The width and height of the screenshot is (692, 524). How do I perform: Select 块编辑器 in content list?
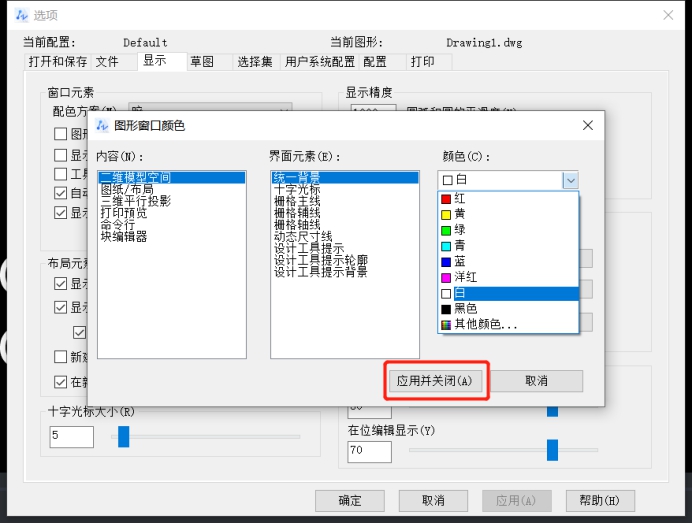coord(171,237)
